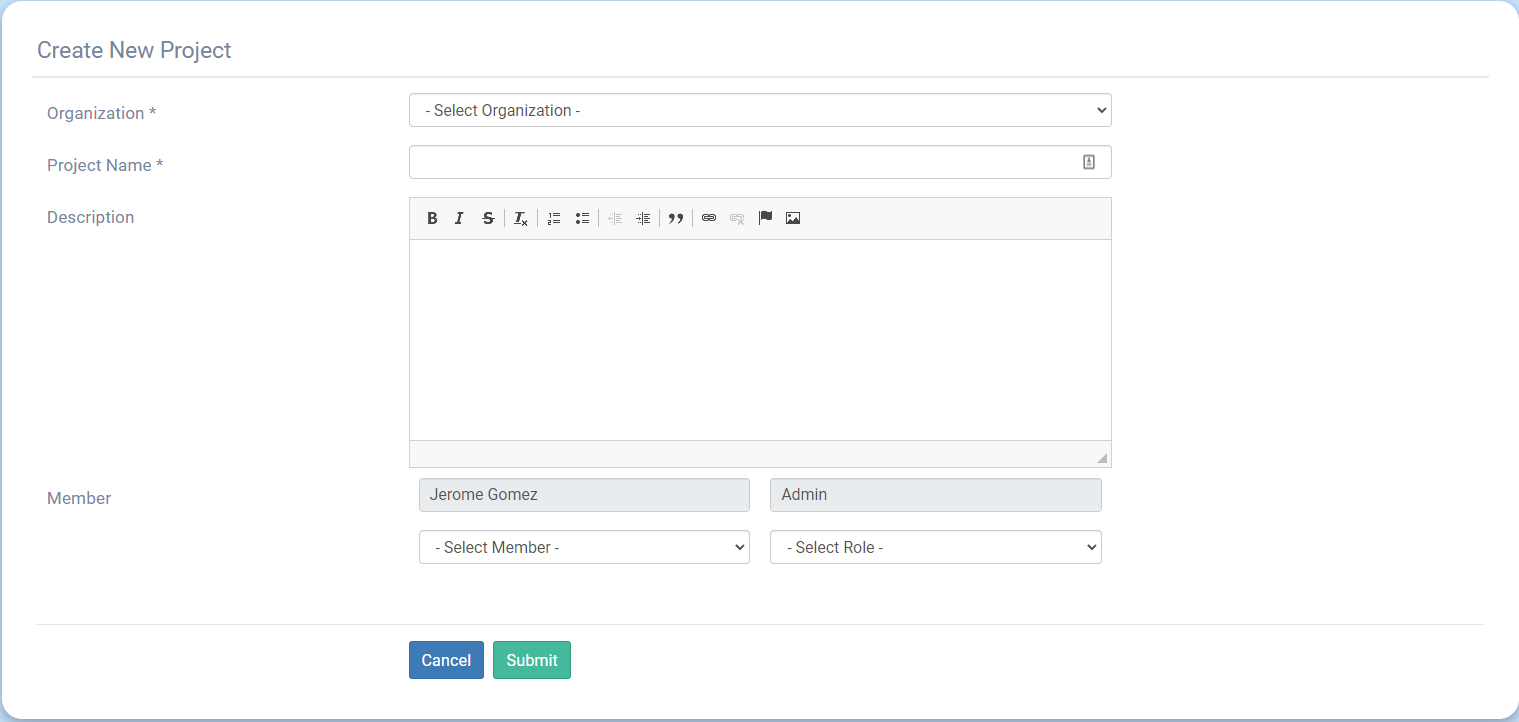Insert an image into description
The width and height of the screenshot is (1519, 722).
coord(793,218)
